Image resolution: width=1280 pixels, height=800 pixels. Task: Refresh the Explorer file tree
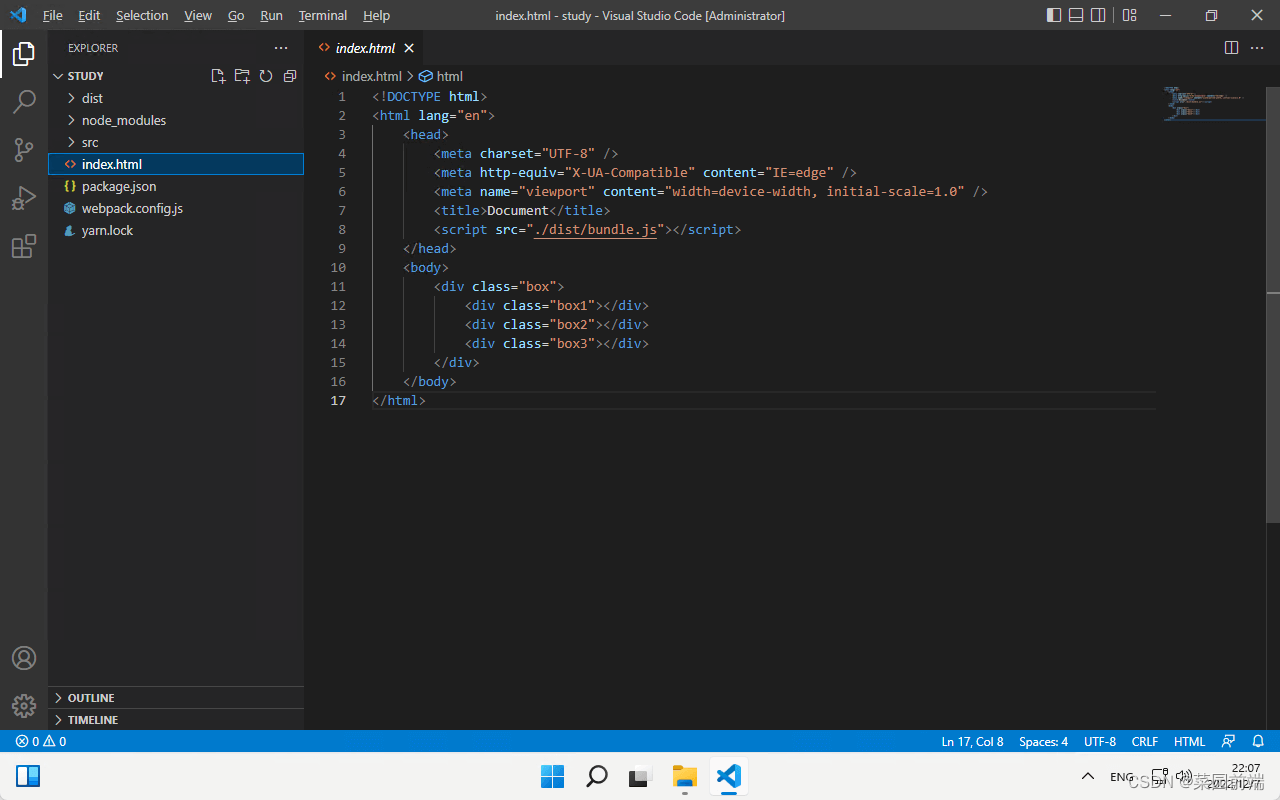(266, 76)
